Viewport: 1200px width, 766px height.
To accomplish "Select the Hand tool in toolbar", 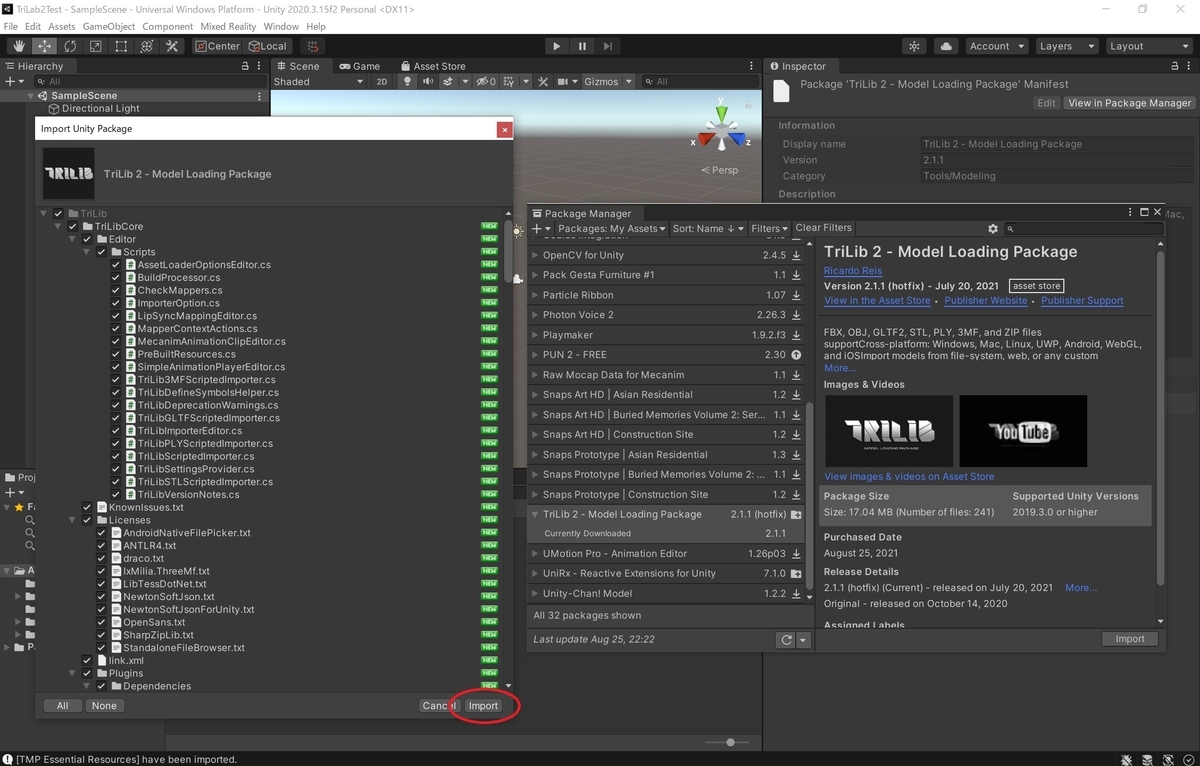I will [19, 46].
